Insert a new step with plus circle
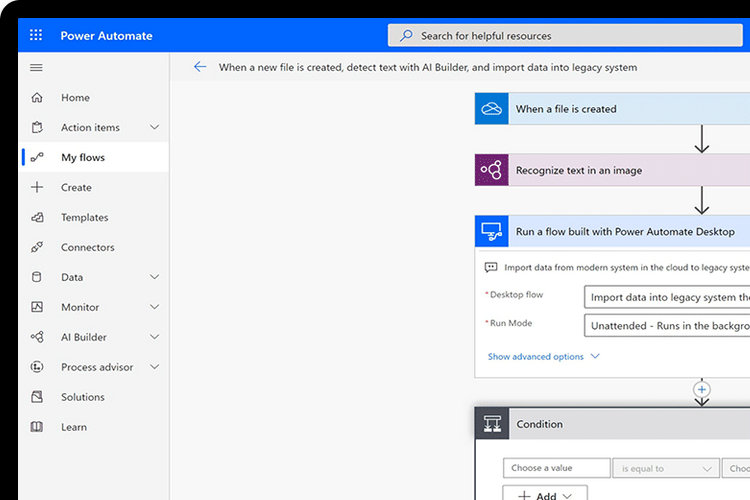Screen dimensions: 750x500 [x=702, y=389]
